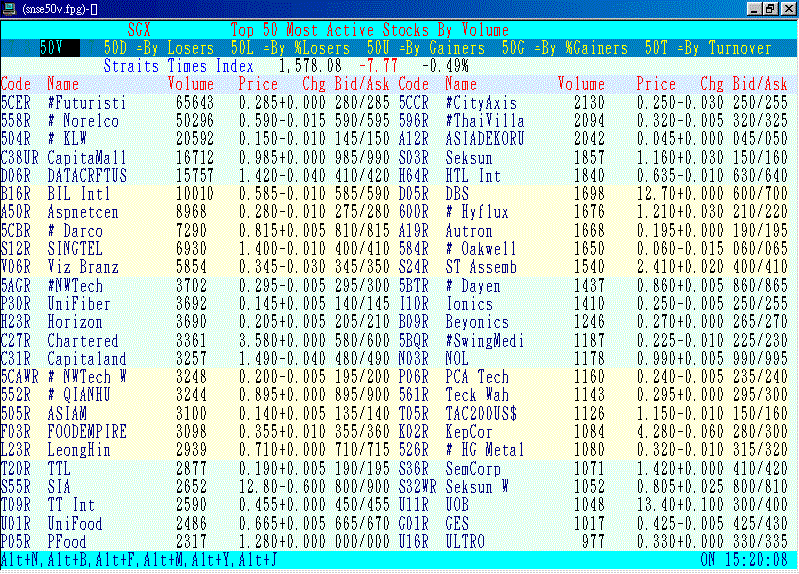Click the PCA Tech stock name
Screen dimensions: 799x574
[477, 377]
